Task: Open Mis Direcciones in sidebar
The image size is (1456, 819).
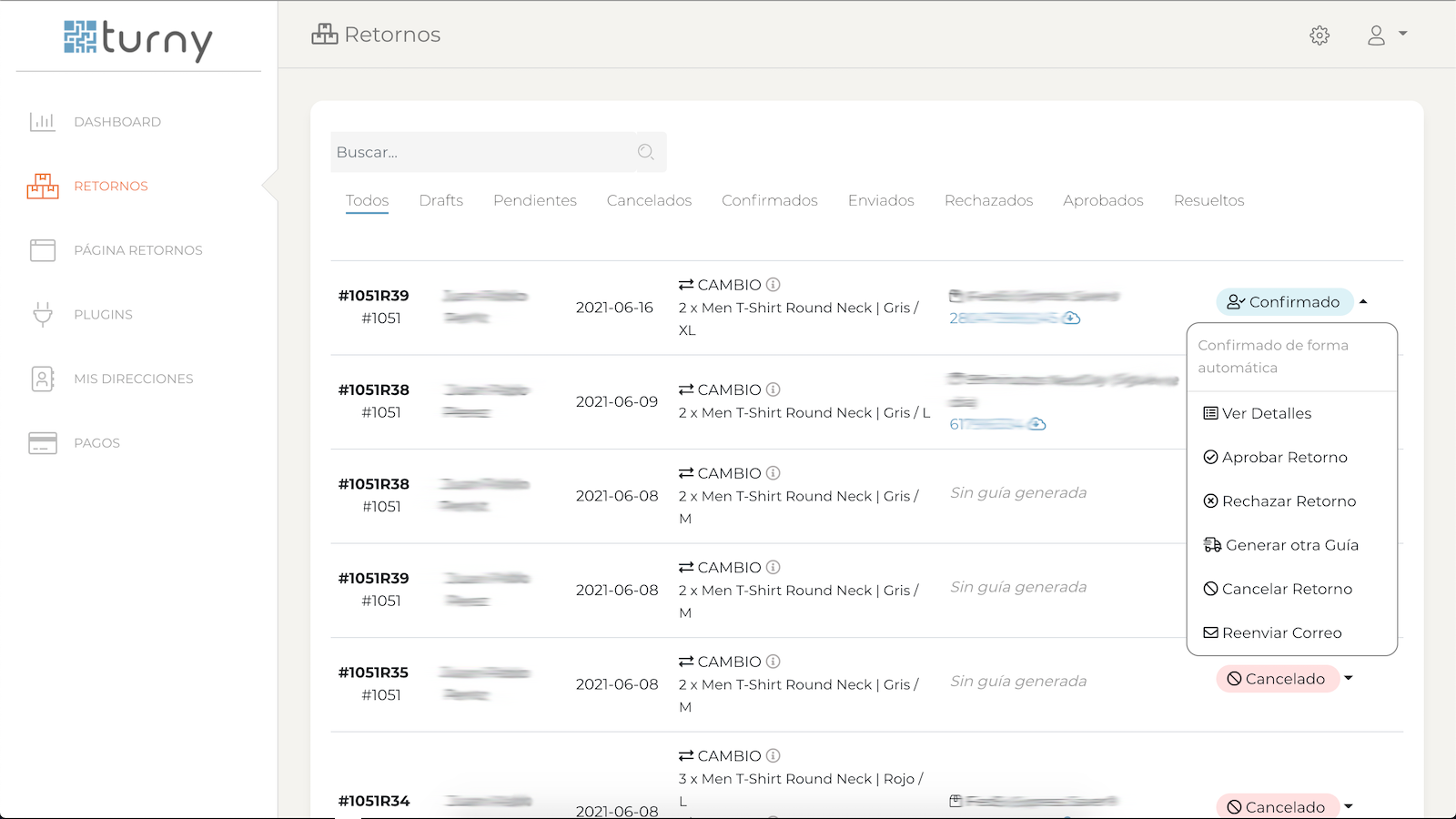Action: 134,379
